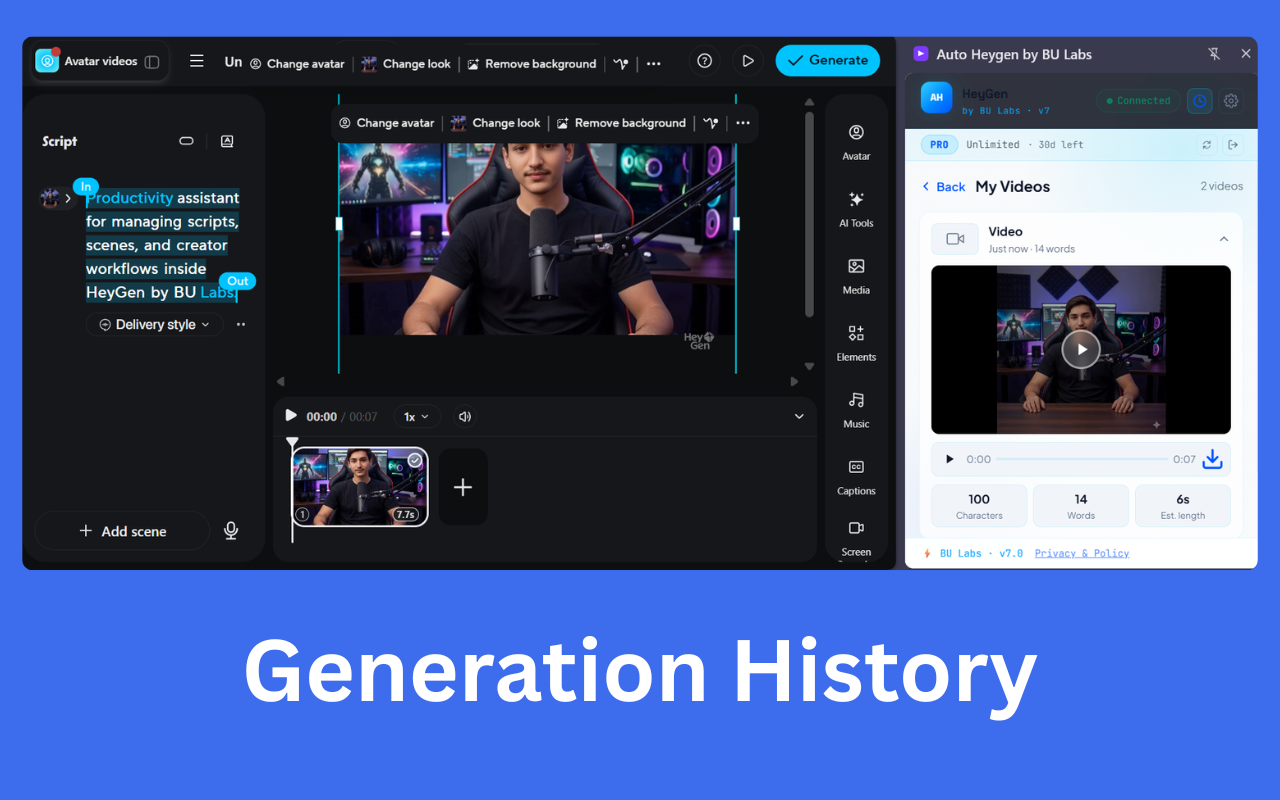Click the '2 videos' count text
This screenshot has width=1280, height=800.
(1222, 187)
